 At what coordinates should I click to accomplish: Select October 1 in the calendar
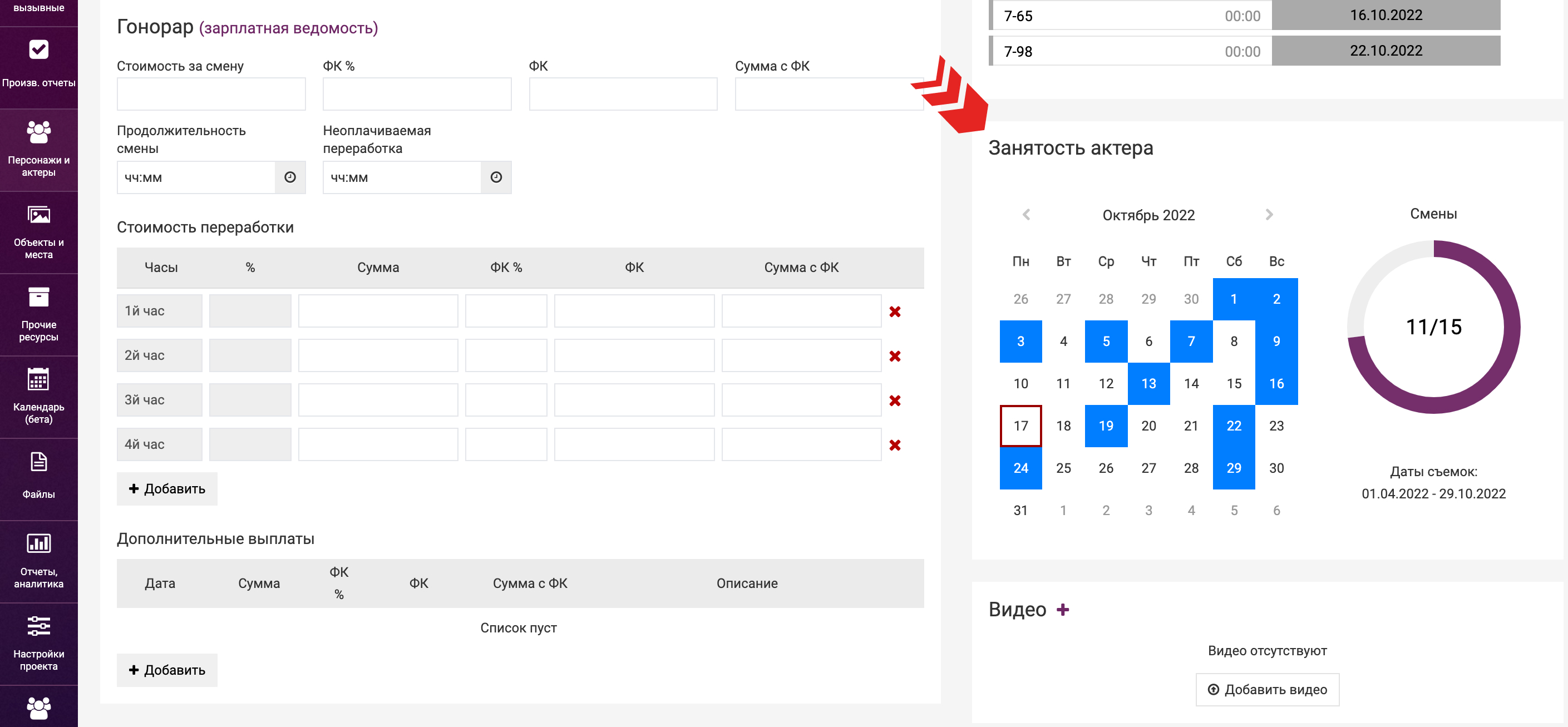click(1234, 299)
